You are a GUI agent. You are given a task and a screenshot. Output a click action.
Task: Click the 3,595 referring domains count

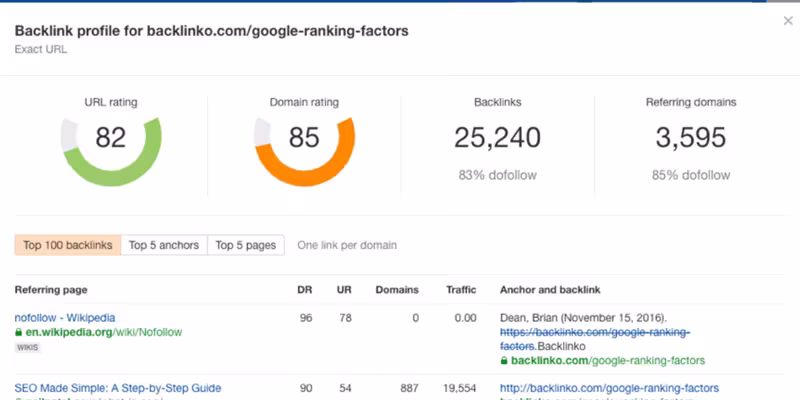[x=691, y=138]
